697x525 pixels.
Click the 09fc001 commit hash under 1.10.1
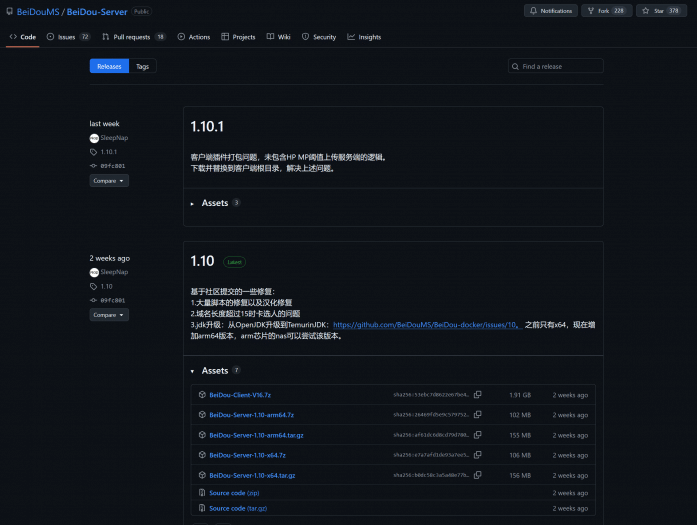pos(112,165)
